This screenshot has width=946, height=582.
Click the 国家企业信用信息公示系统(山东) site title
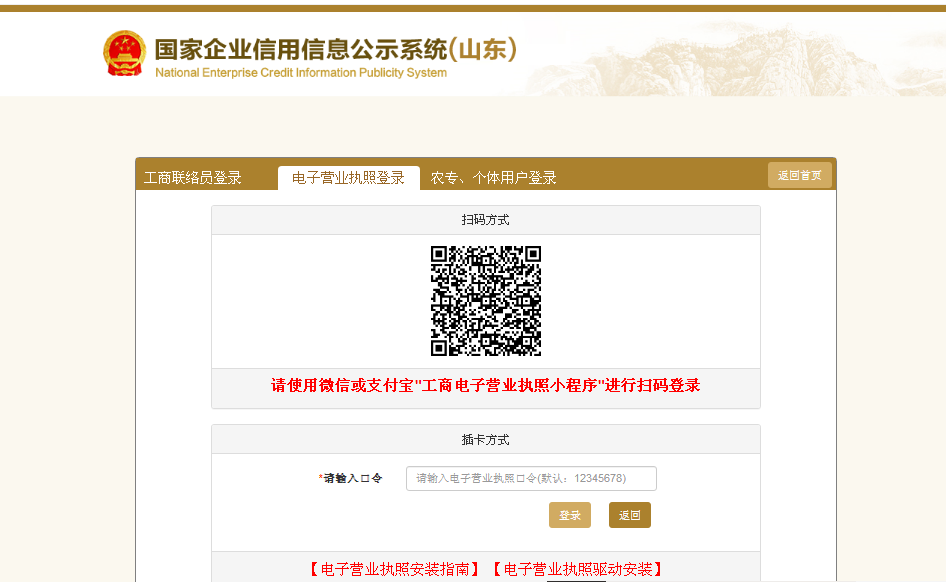coord(335,49)
